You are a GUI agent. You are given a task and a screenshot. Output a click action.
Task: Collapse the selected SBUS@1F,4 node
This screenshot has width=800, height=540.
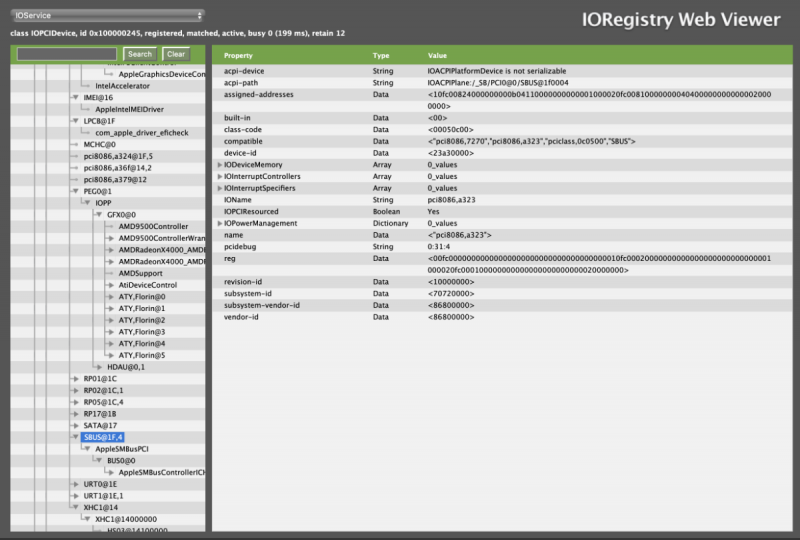pyautogui.click(x=76, y=437)
